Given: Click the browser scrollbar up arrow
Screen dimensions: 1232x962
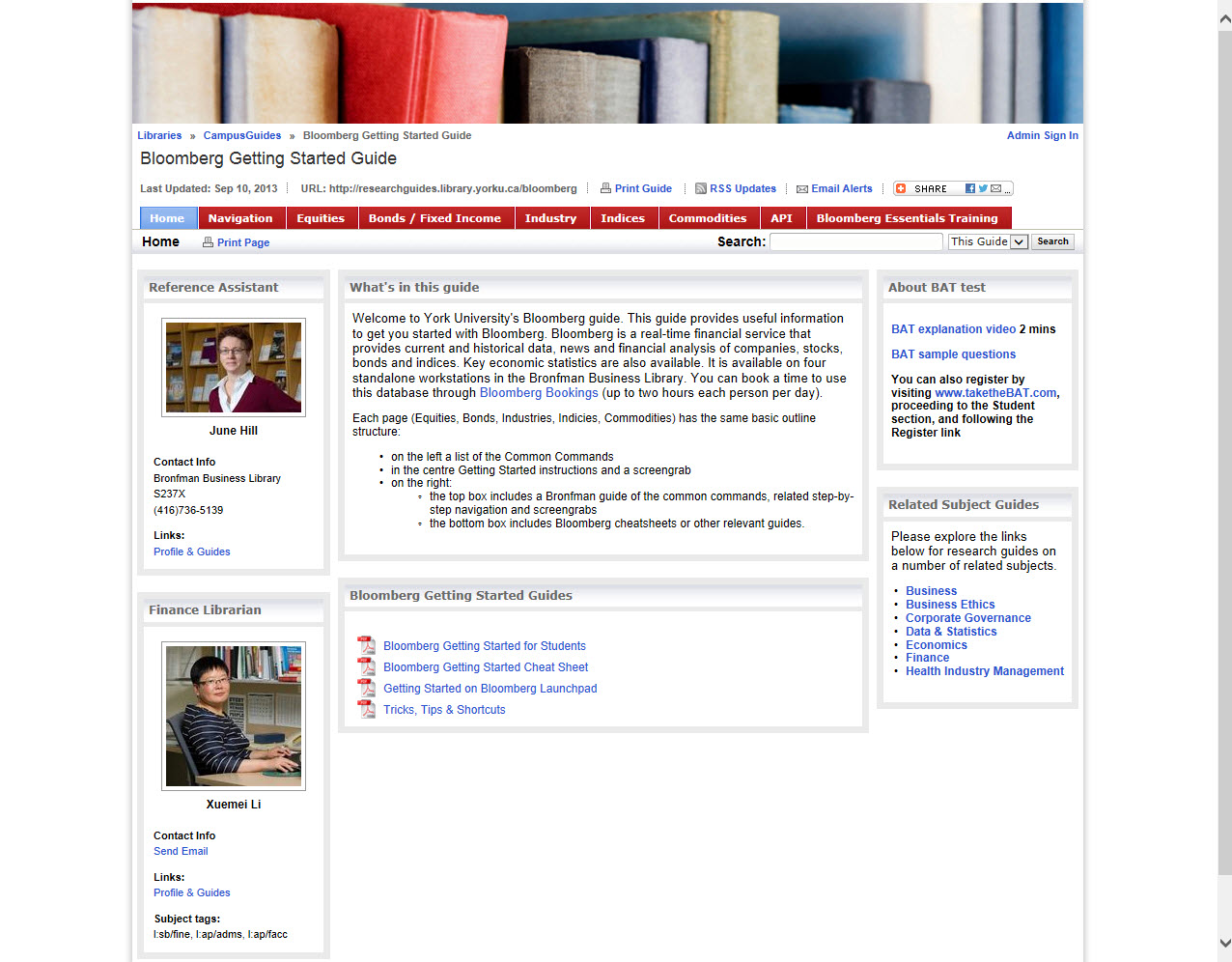Looking at the screenshot, I should click(1225, 17).
